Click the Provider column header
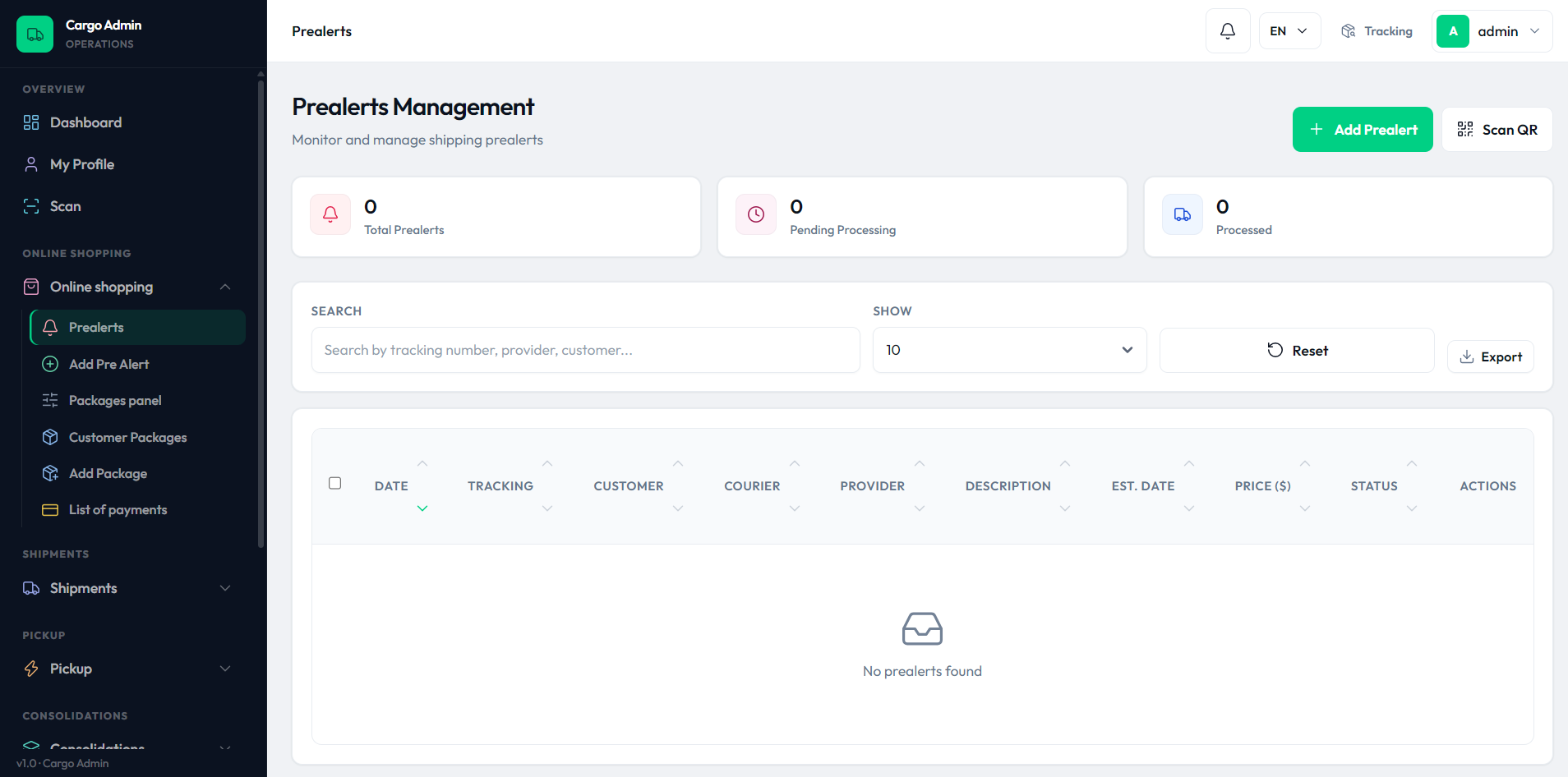Screen dimensions: 1568x777 click(872, 486)
